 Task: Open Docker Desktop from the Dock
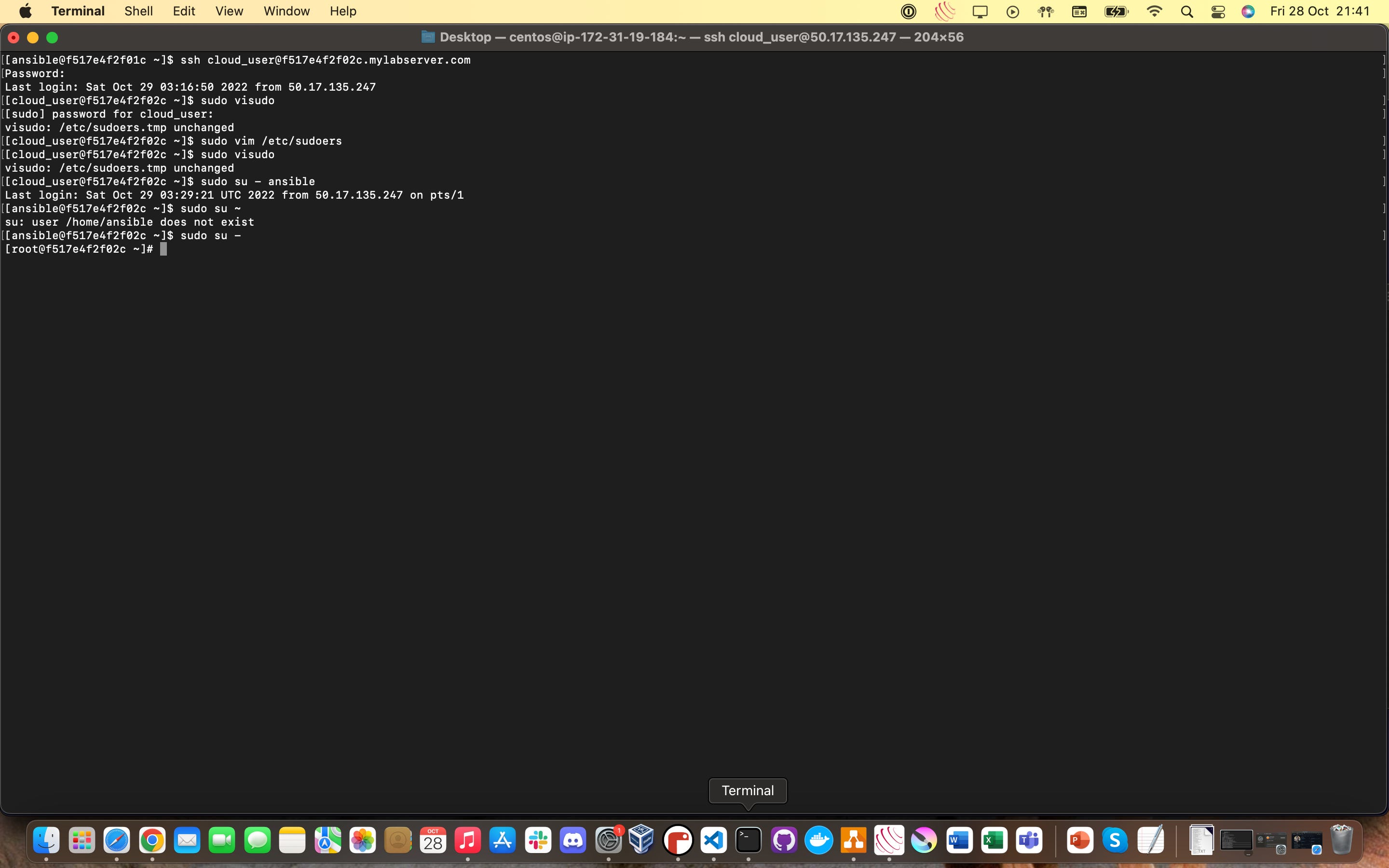point(818,841)
